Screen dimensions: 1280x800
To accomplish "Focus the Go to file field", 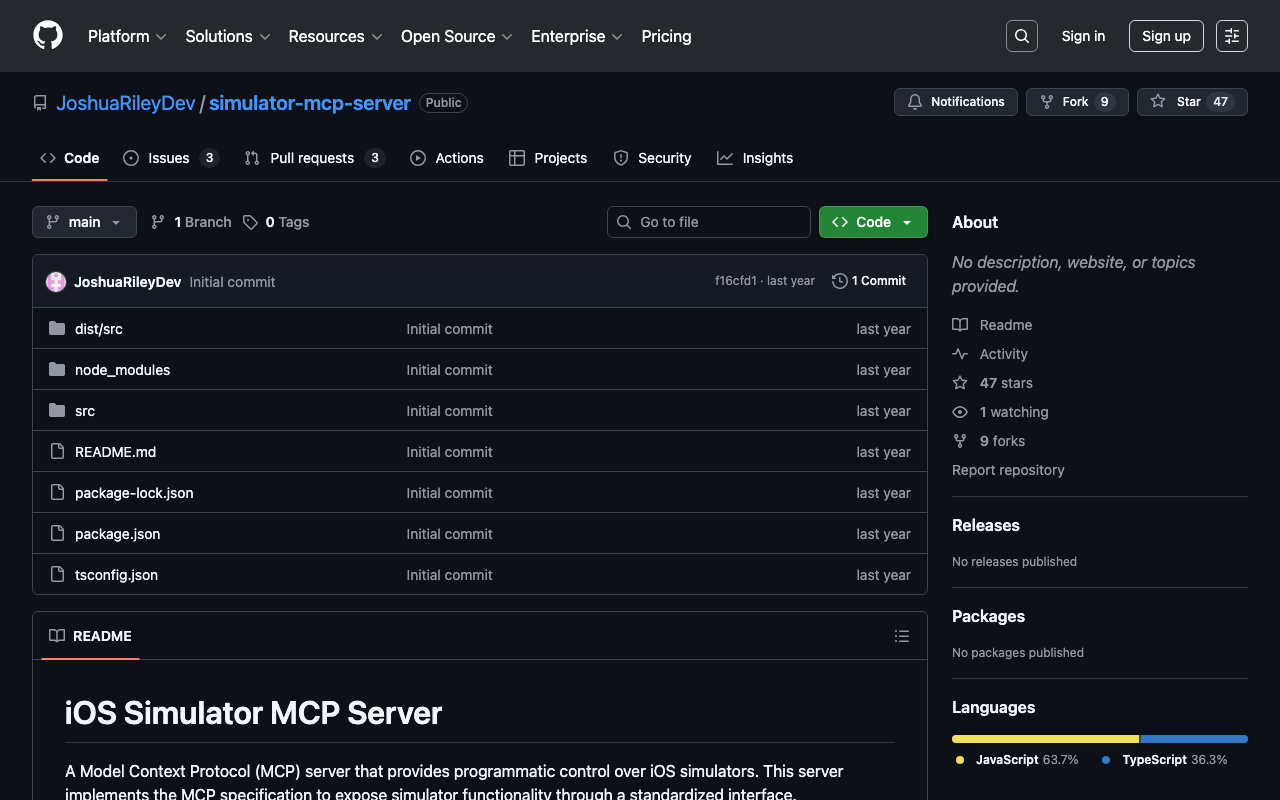I will (718, 222).
